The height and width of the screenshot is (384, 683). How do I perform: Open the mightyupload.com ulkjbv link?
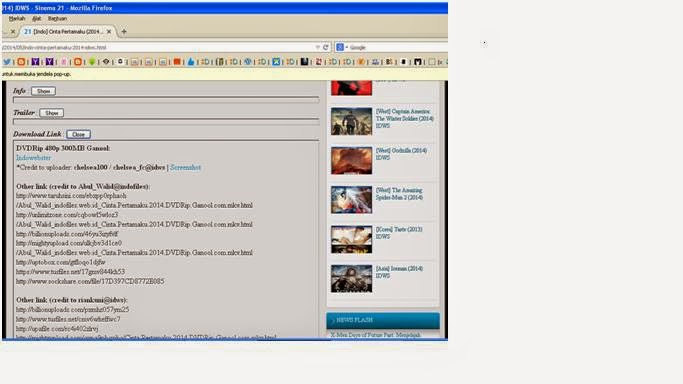click(x=69, y=243)
